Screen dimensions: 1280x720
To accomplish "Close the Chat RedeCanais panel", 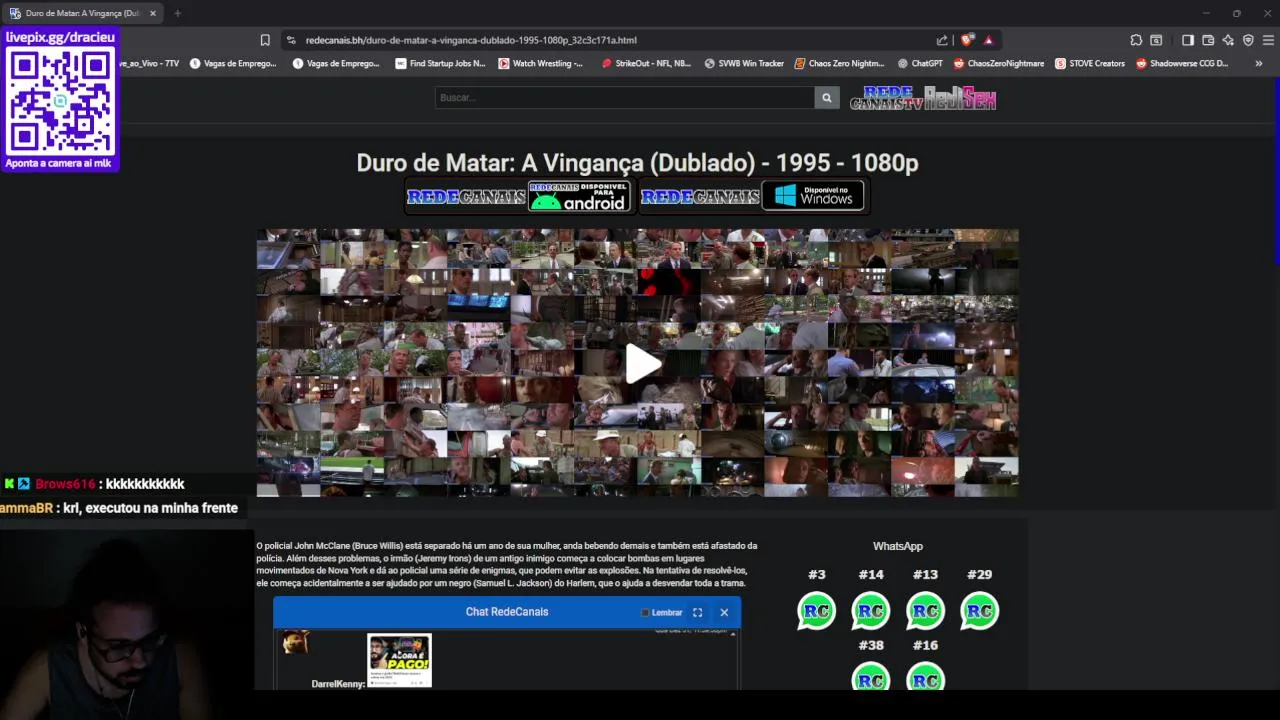I will [724, 612].
